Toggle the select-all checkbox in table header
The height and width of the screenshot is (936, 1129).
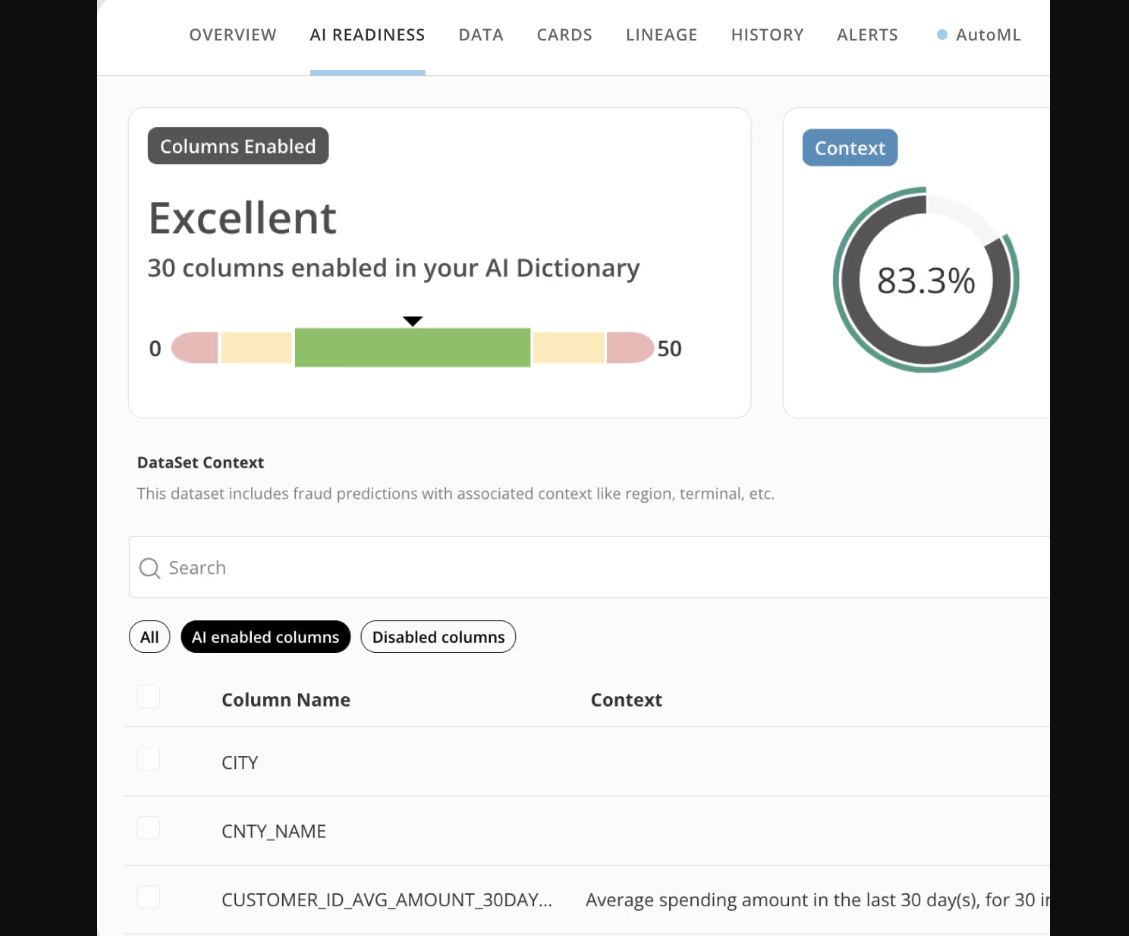click(148, 697)
